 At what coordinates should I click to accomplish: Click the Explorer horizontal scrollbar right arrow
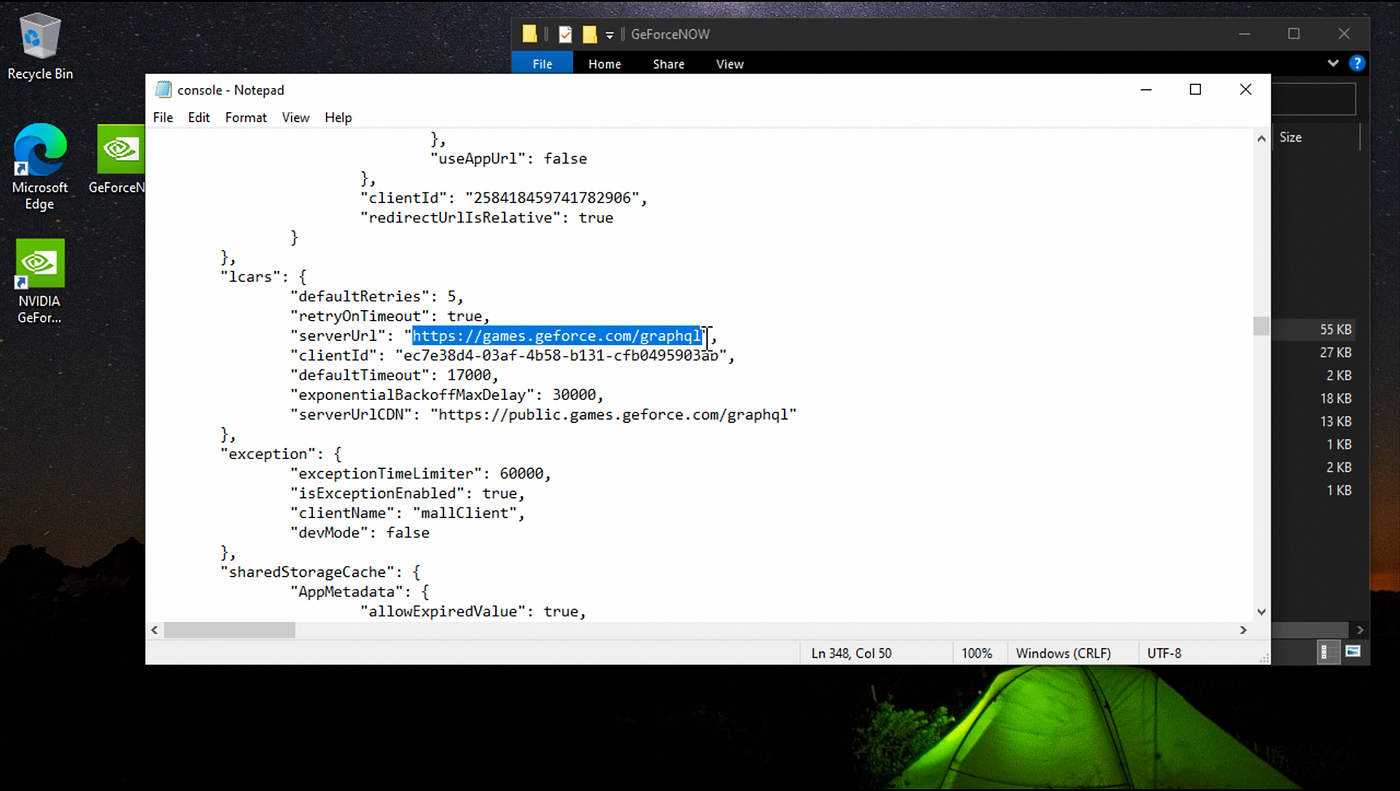click(1361, 630)
